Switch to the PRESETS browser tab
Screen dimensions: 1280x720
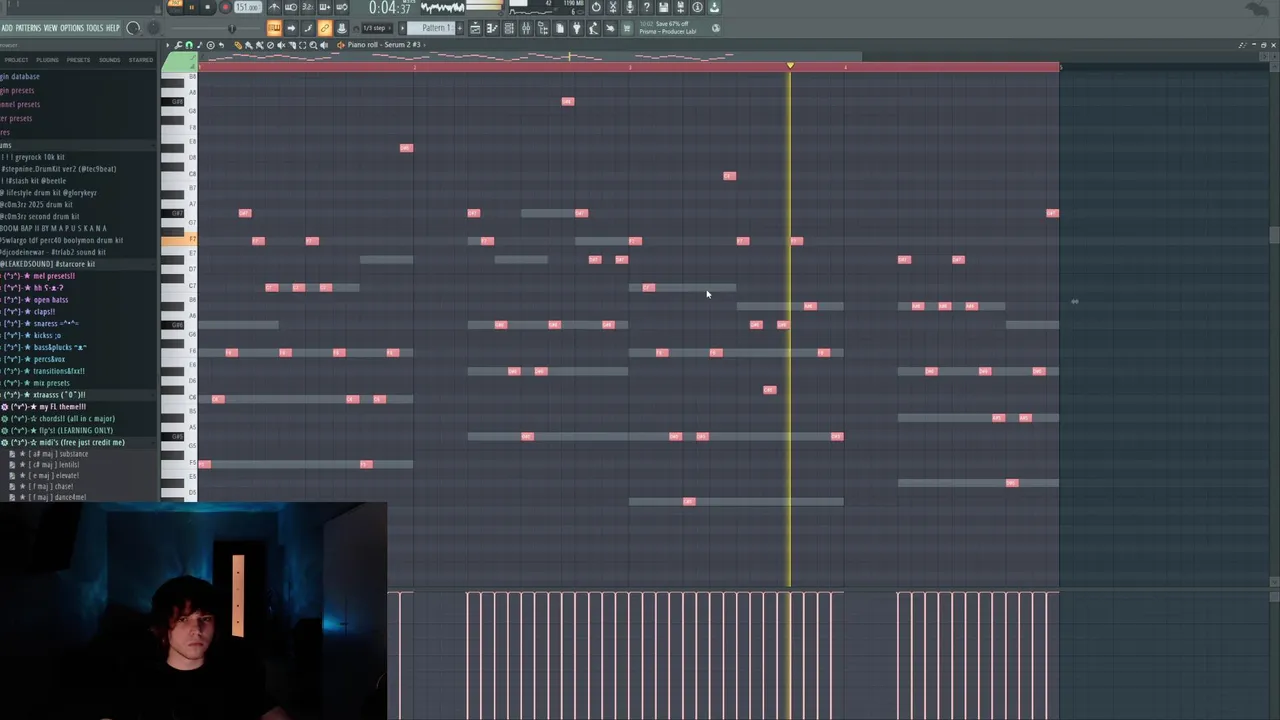(78, 59)
